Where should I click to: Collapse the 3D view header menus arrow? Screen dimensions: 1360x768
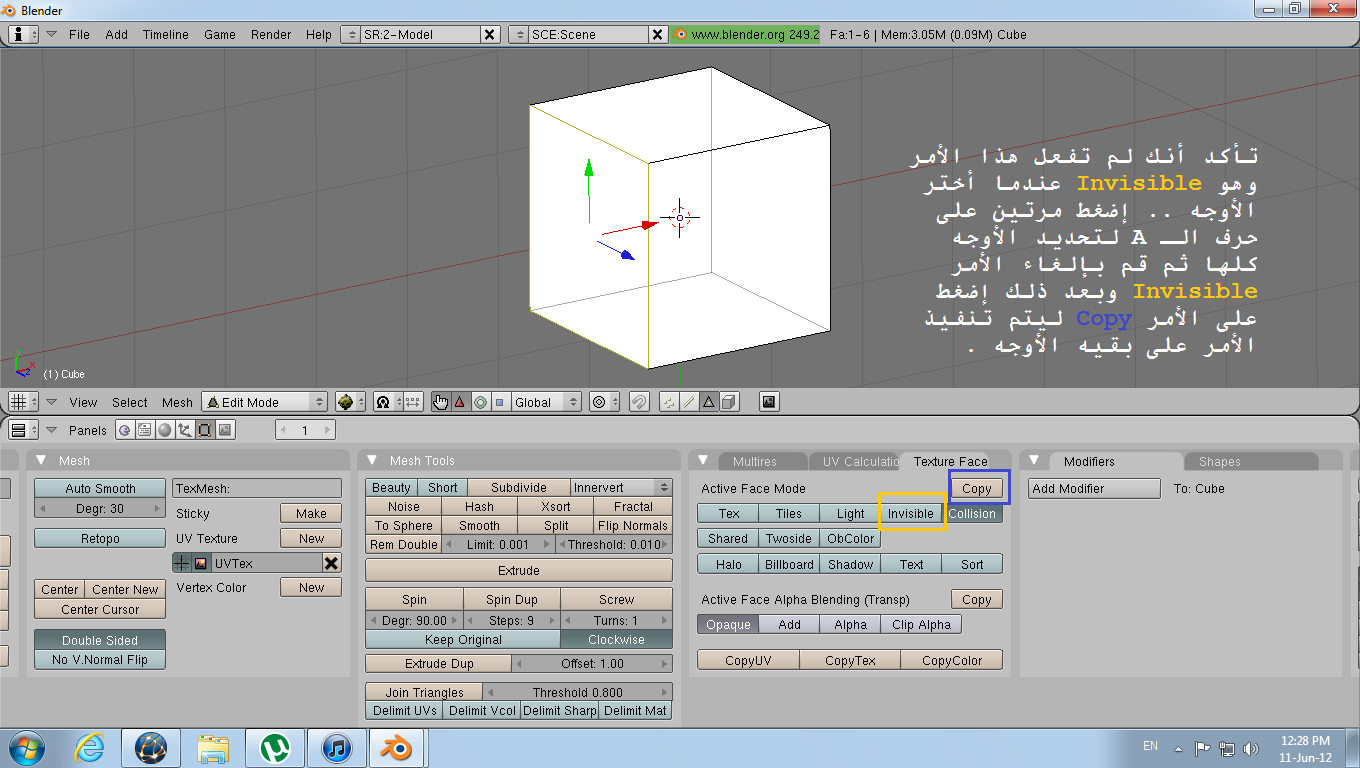point(52,402)
